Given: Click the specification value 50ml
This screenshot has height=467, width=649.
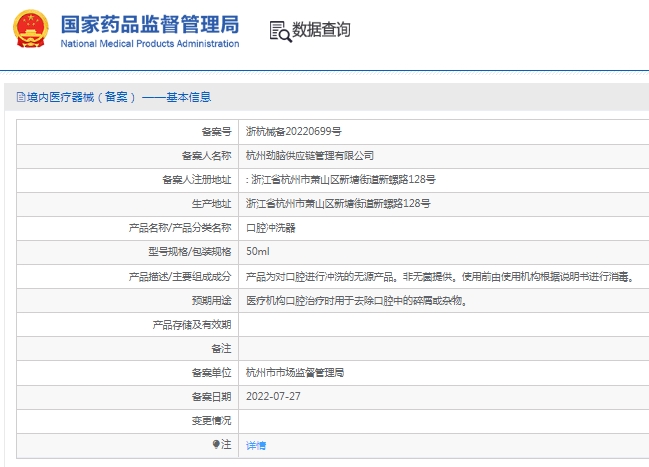Looking at the screenshot, I should tap(257, 252).
